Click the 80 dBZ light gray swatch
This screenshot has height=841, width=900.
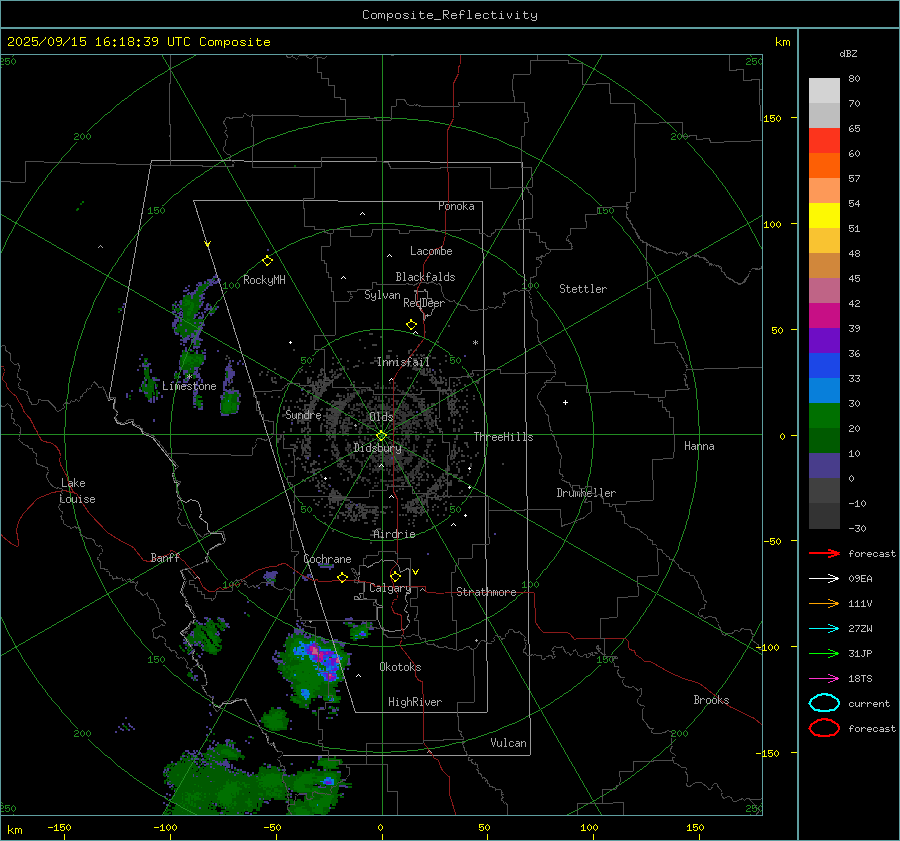(824, 90)
